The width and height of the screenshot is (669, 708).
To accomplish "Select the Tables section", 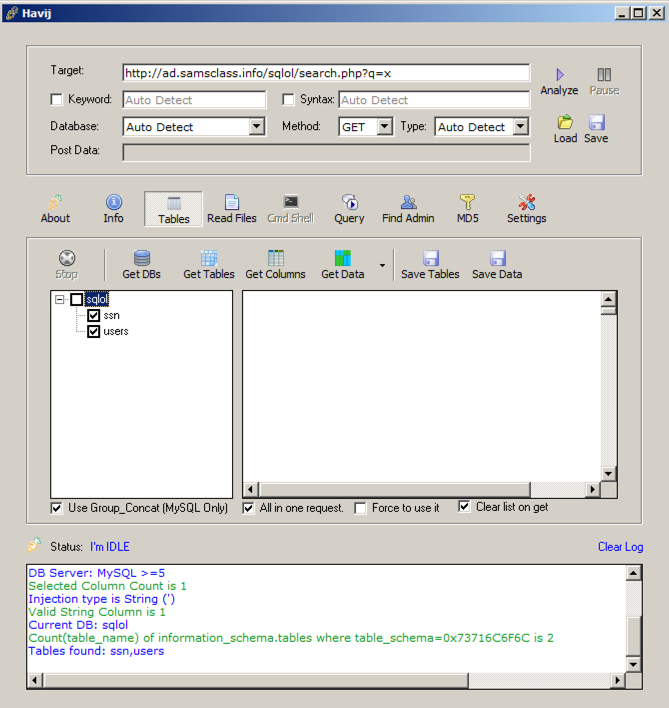I will click(173, 209).
